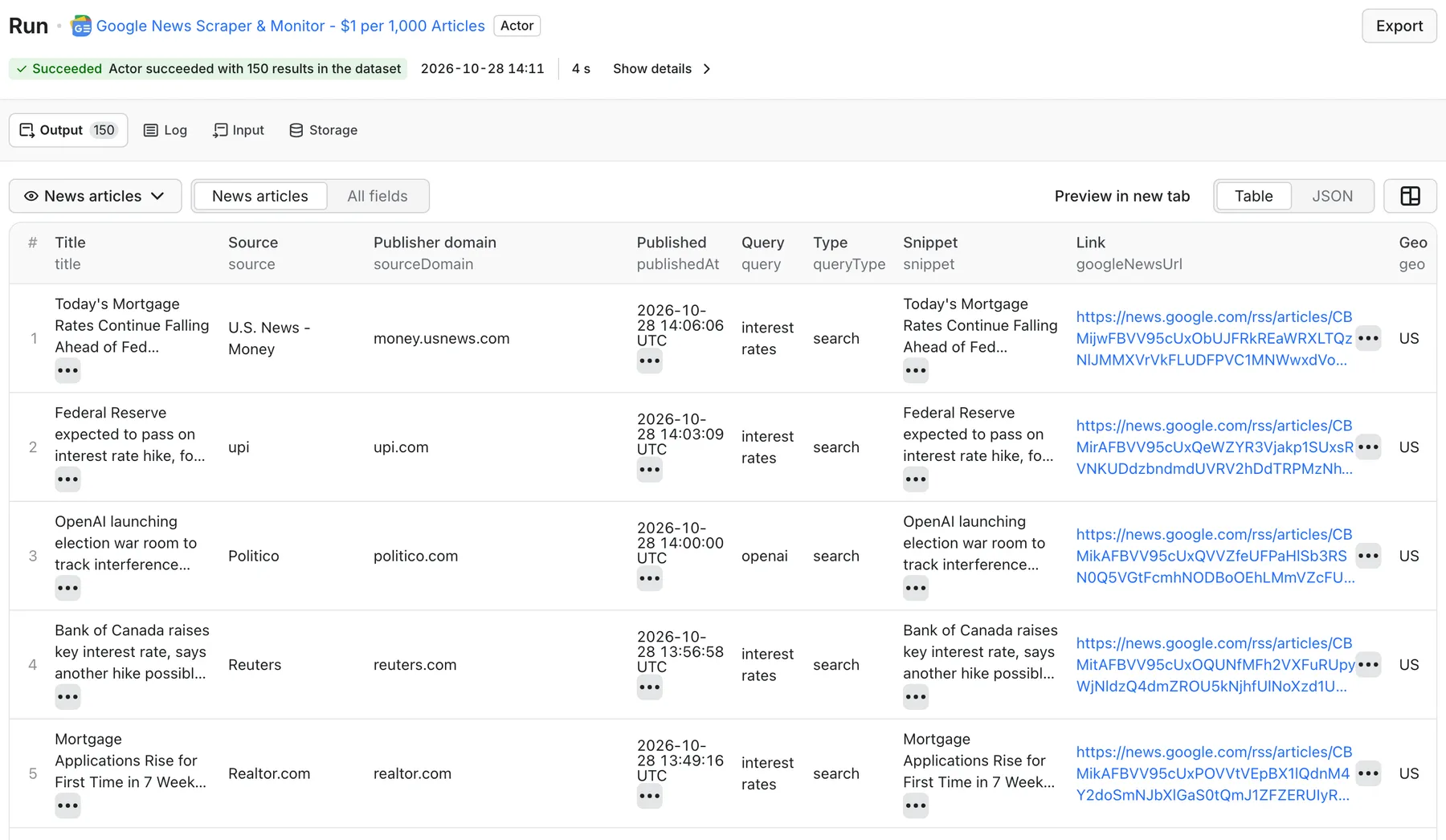The width and height of the screenshot is (1446, 840).
Task: Click the 'U.S. News - Money' source cell
Action: point(269,338)
